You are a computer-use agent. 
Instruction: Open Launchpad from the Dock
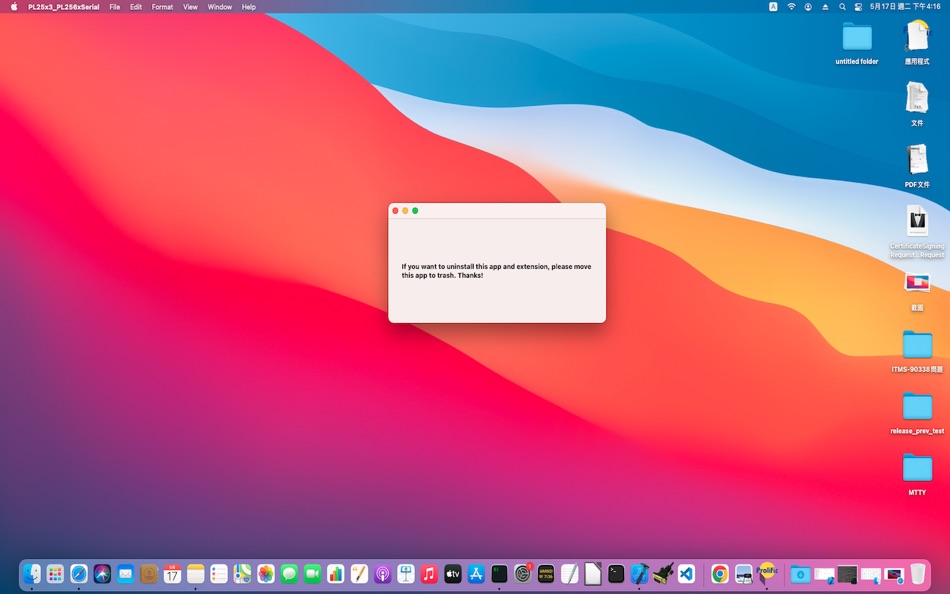click(55, 573)
